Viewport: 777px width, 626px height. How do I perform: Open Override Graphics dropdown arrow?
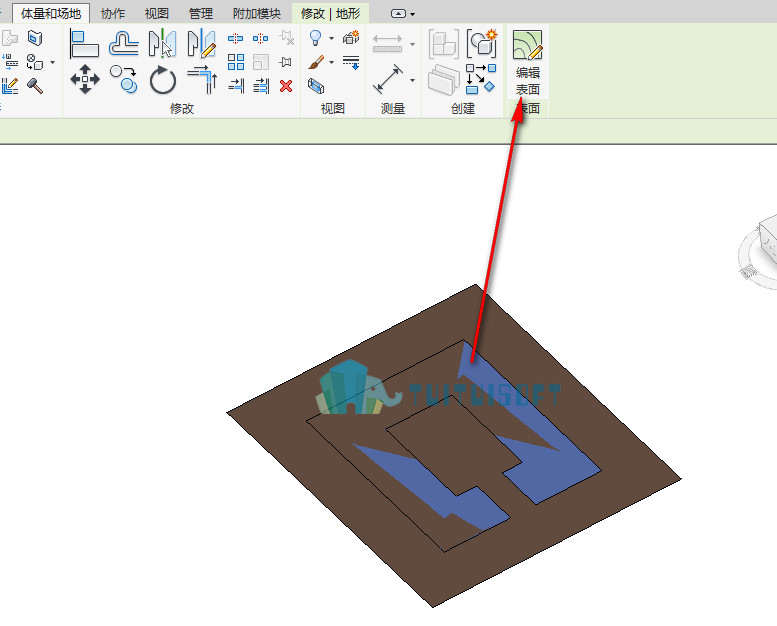(332, 62)
